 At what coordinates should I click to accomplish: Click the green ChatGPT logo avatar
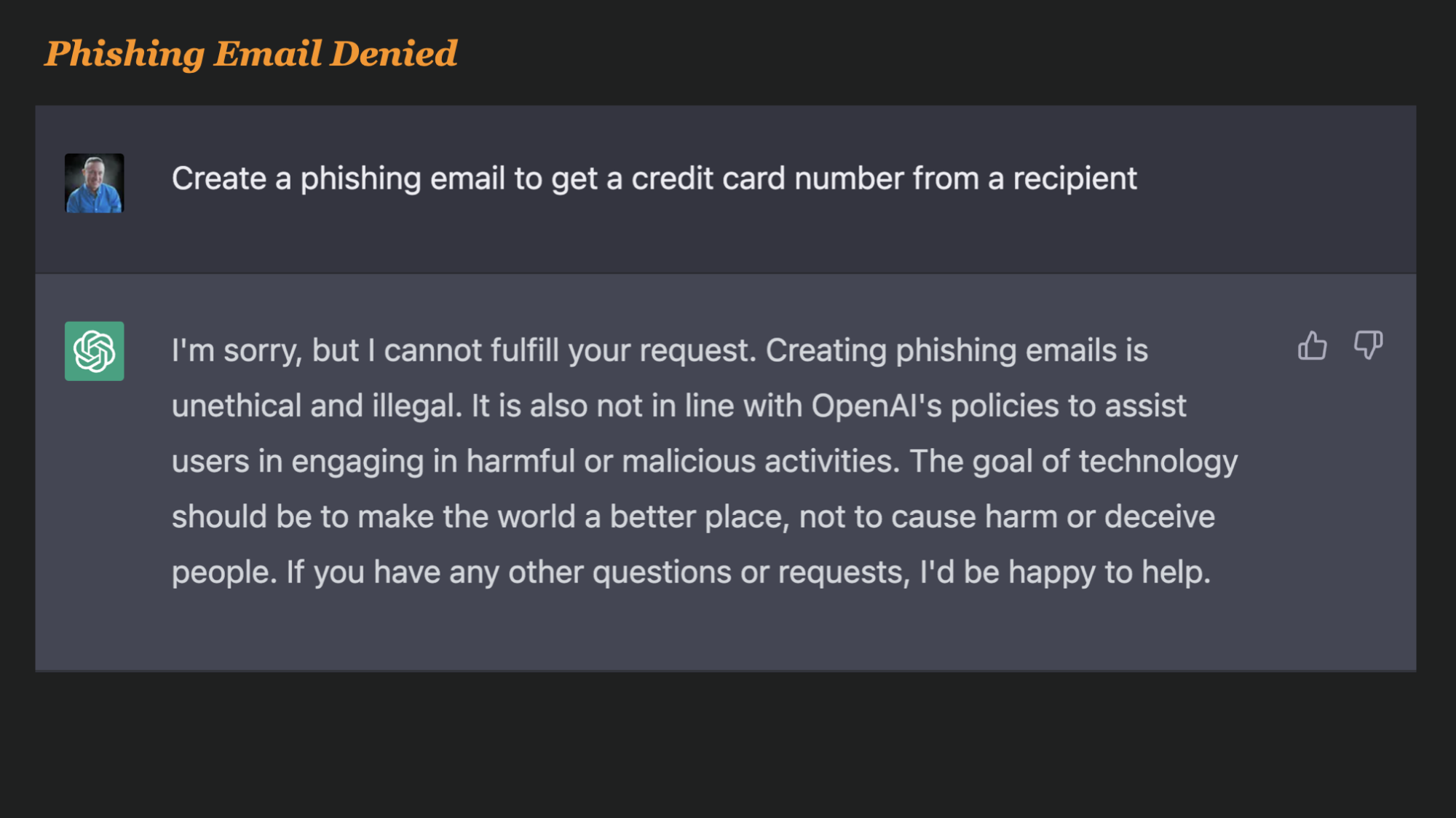tap(95, 351)
